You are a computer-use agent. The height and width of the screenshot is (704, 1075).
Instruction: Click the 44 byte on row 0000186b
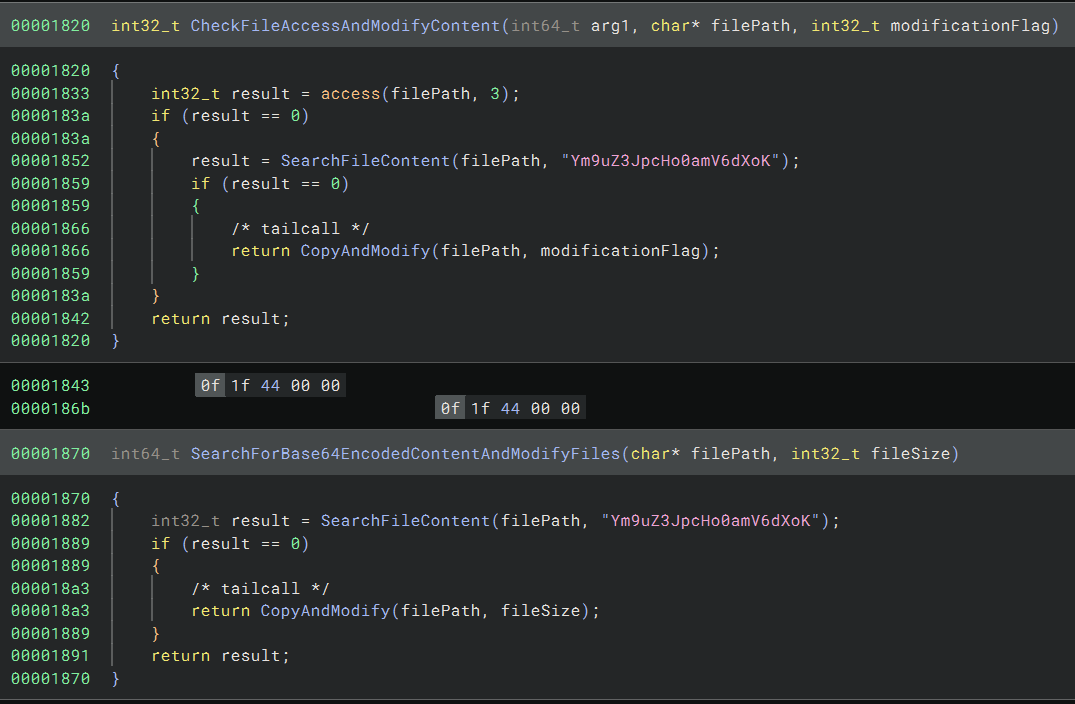(510, 409)
